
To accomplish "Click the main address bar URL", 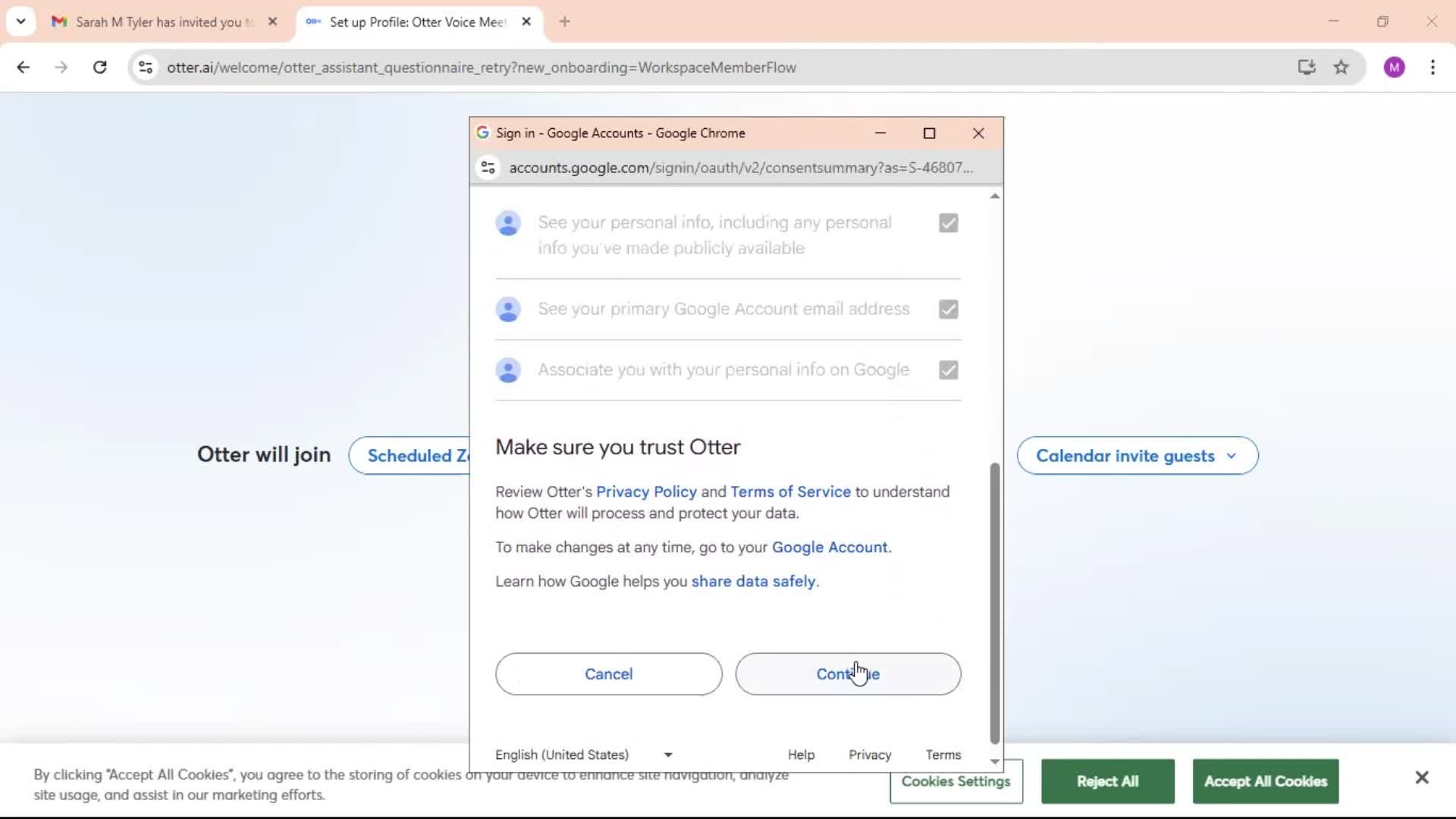I will 482,67.
